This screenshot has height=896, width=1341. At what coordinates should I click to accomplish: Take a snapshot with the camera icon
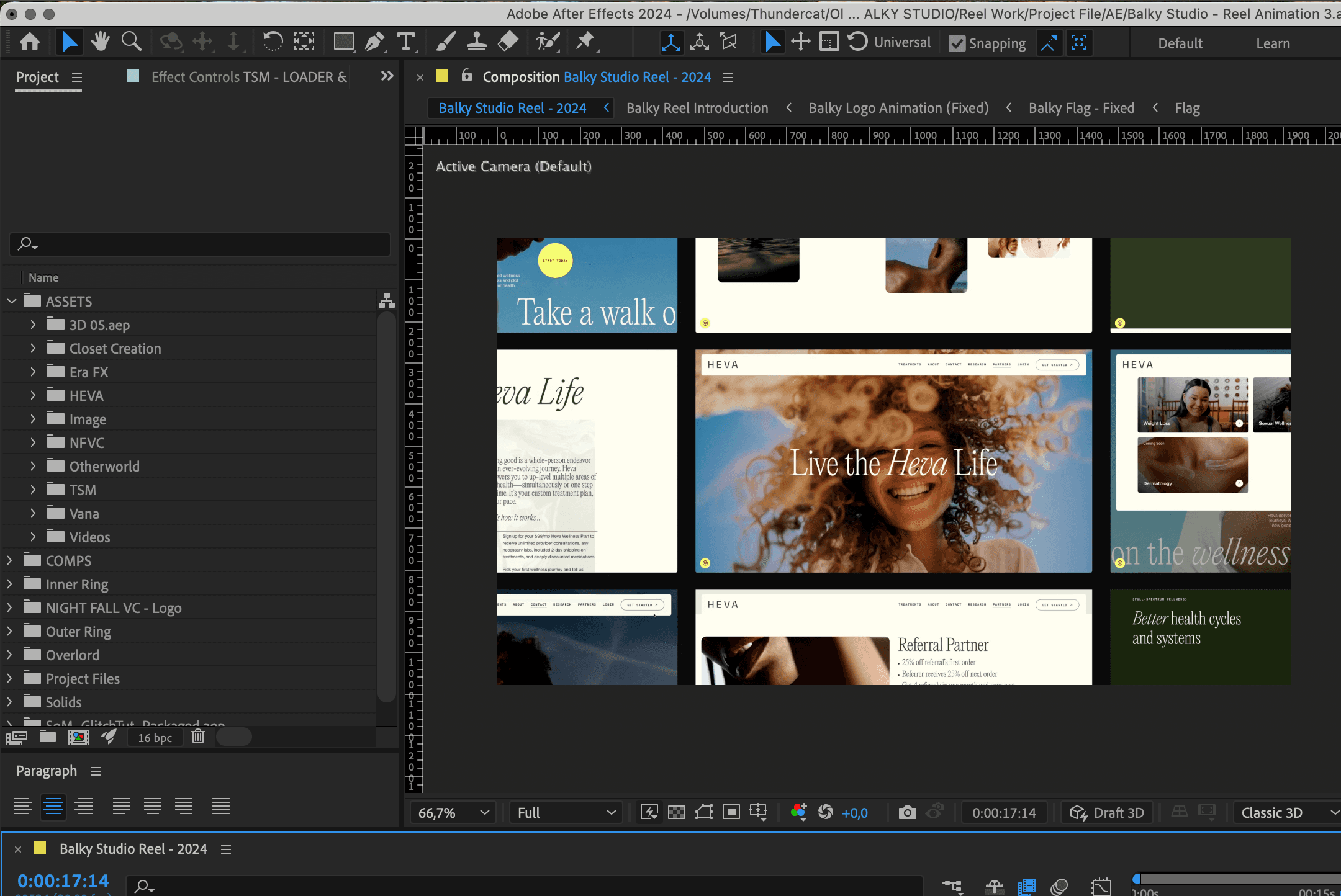907,813
